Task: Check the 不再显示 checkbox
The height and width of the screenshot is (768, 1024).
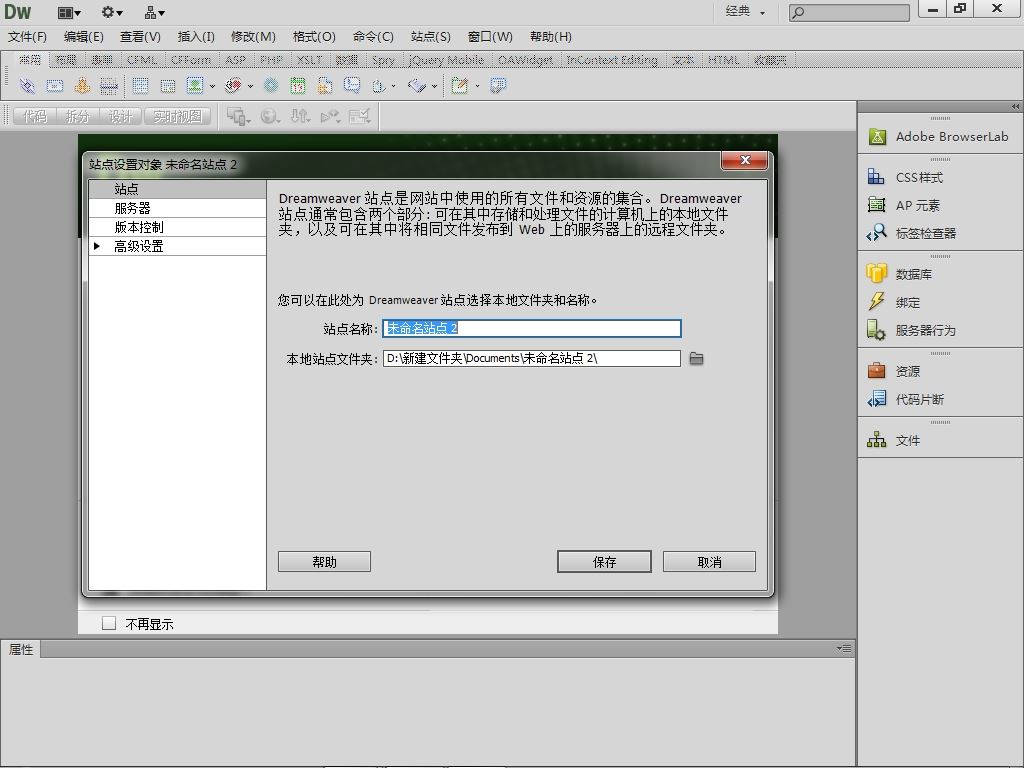Action: click(108, 623)
